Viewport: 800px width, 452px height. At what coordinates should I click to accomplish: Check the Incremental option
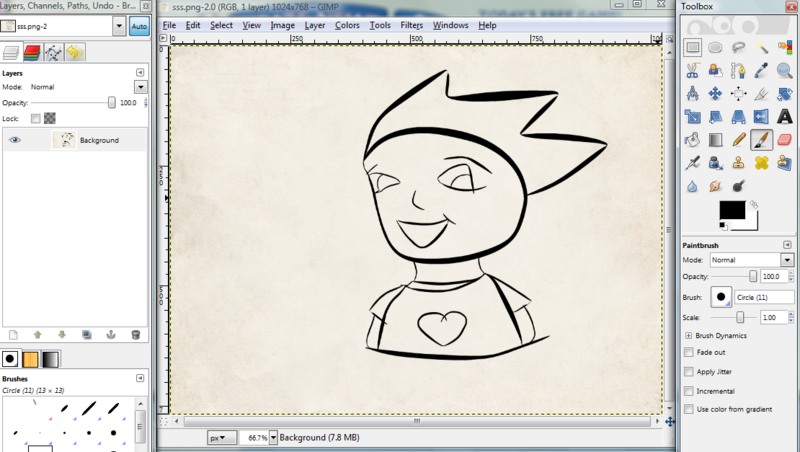tap(688, 390)
